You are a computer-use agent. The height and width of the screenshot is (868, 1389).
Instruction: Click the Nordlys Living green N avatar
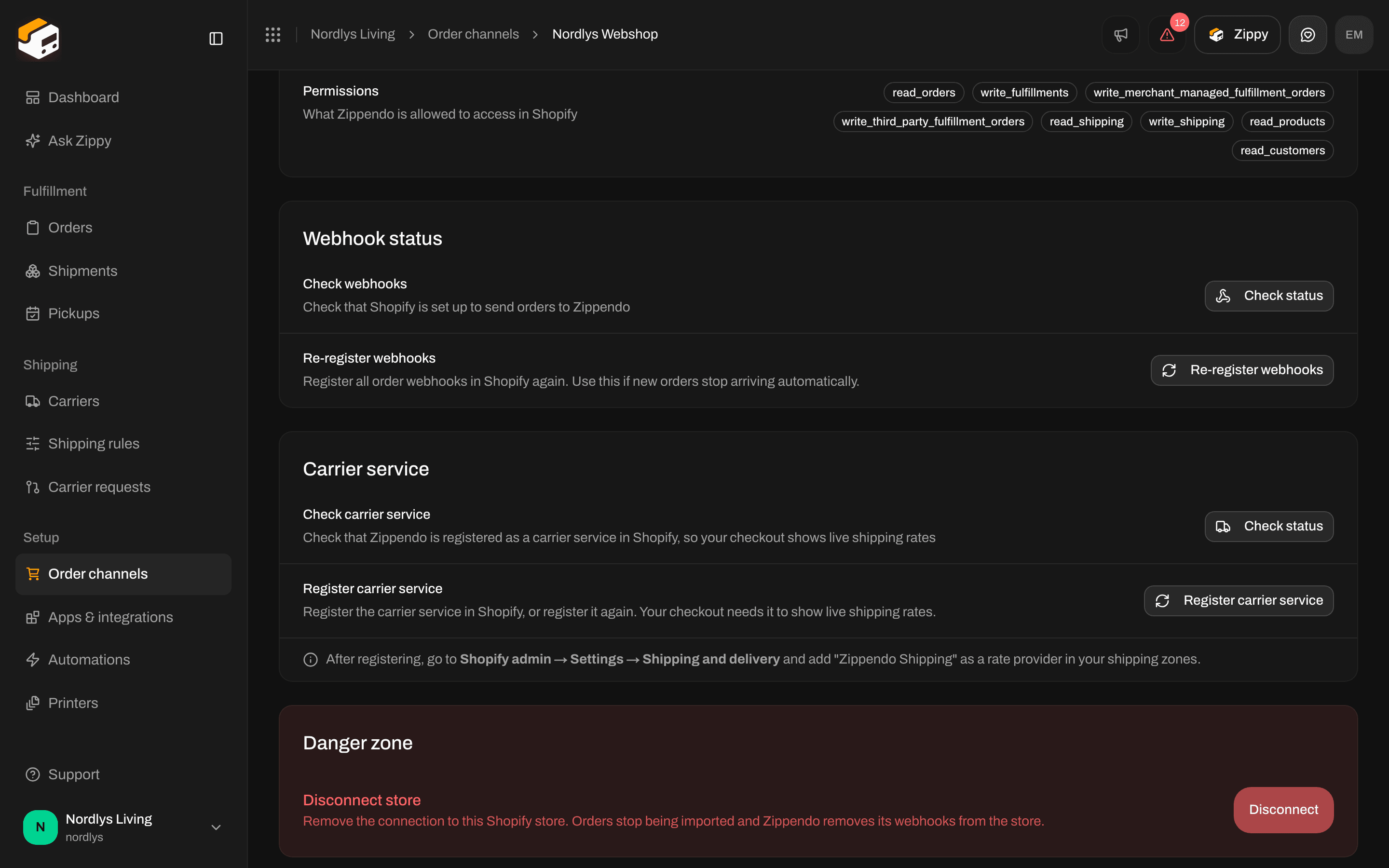tap(40, 827)
